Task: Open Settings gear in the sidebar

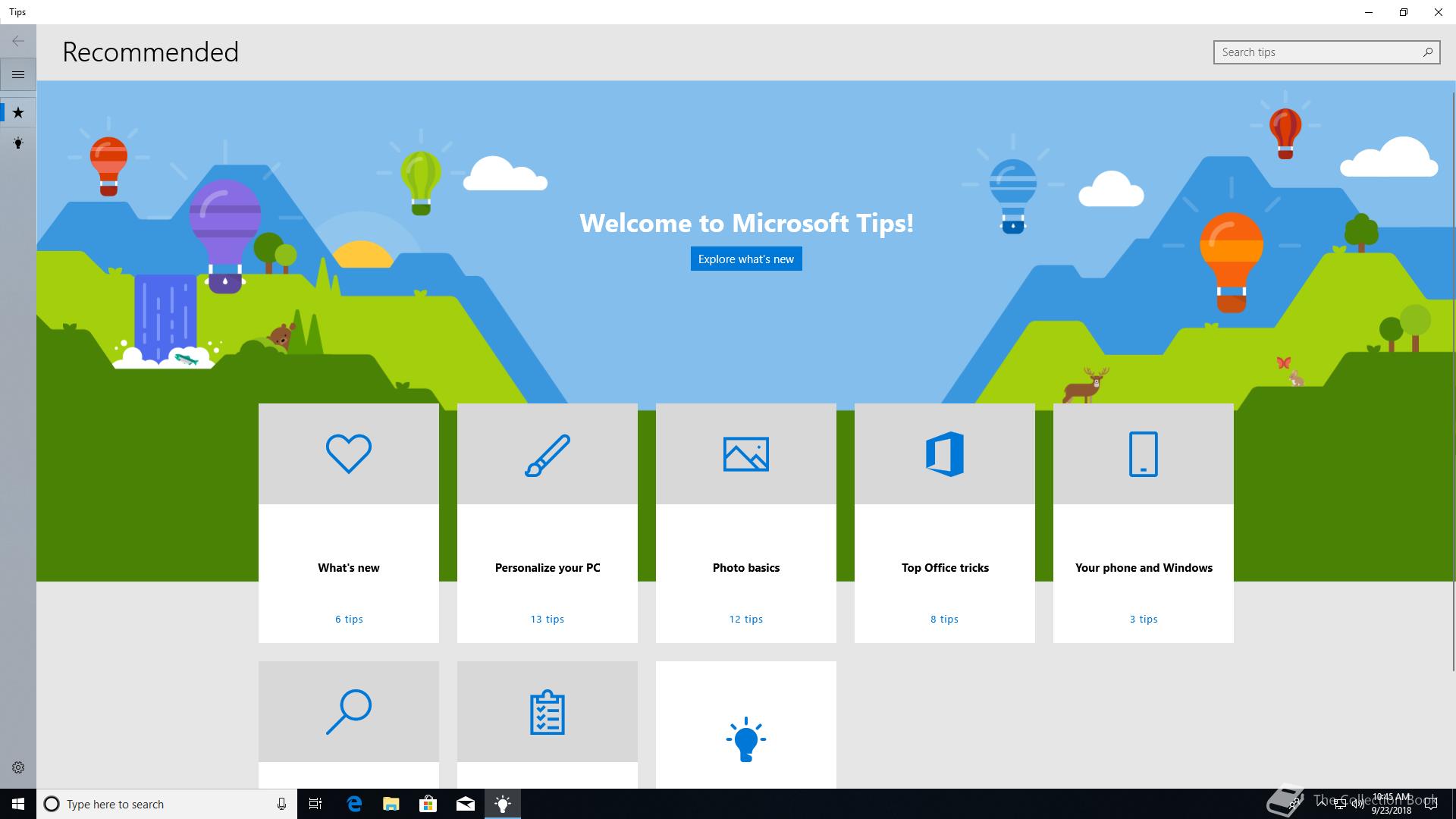Action: coord(18,767)
